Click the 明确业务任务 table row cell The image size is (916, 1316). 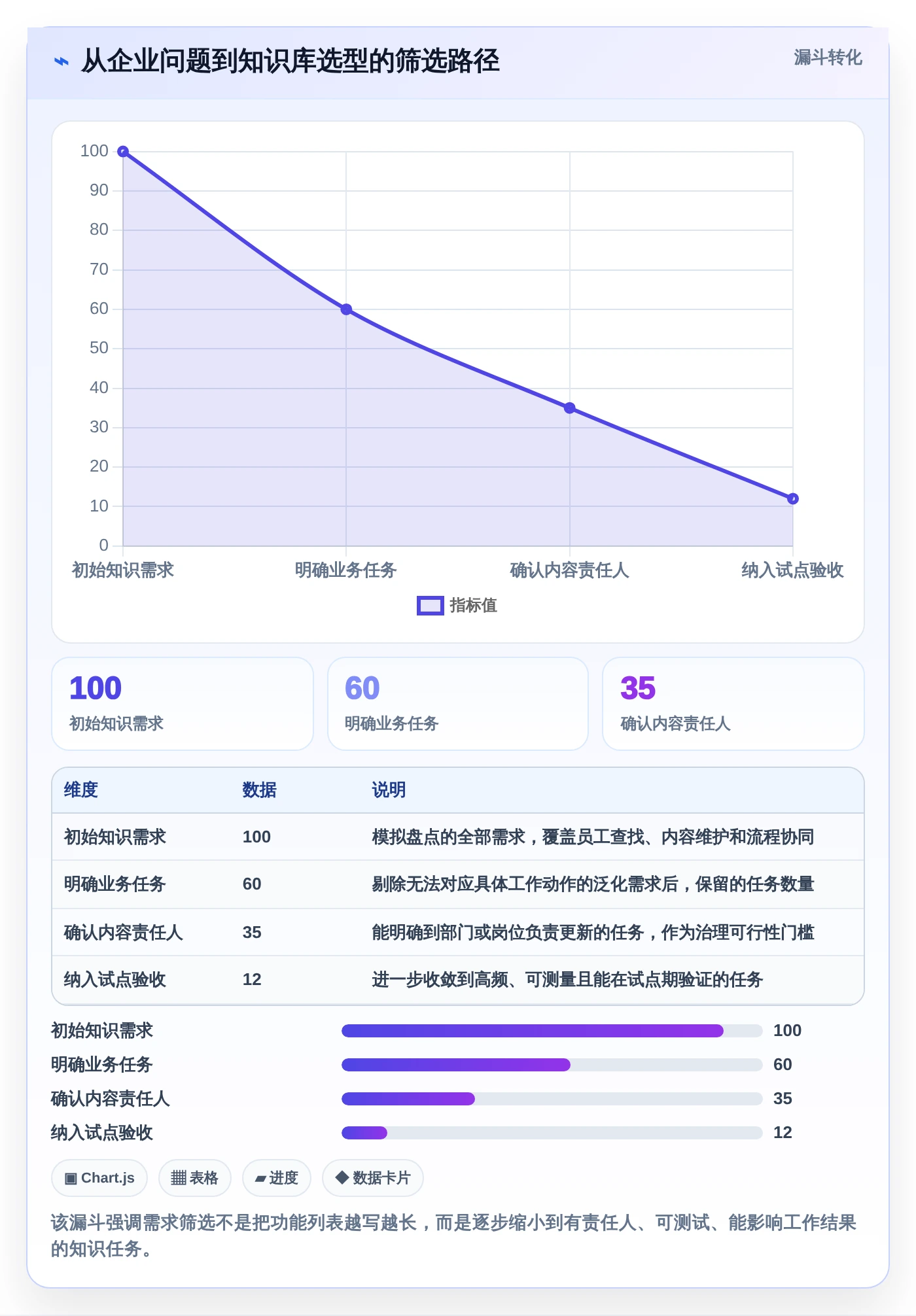tap(115, 884)
